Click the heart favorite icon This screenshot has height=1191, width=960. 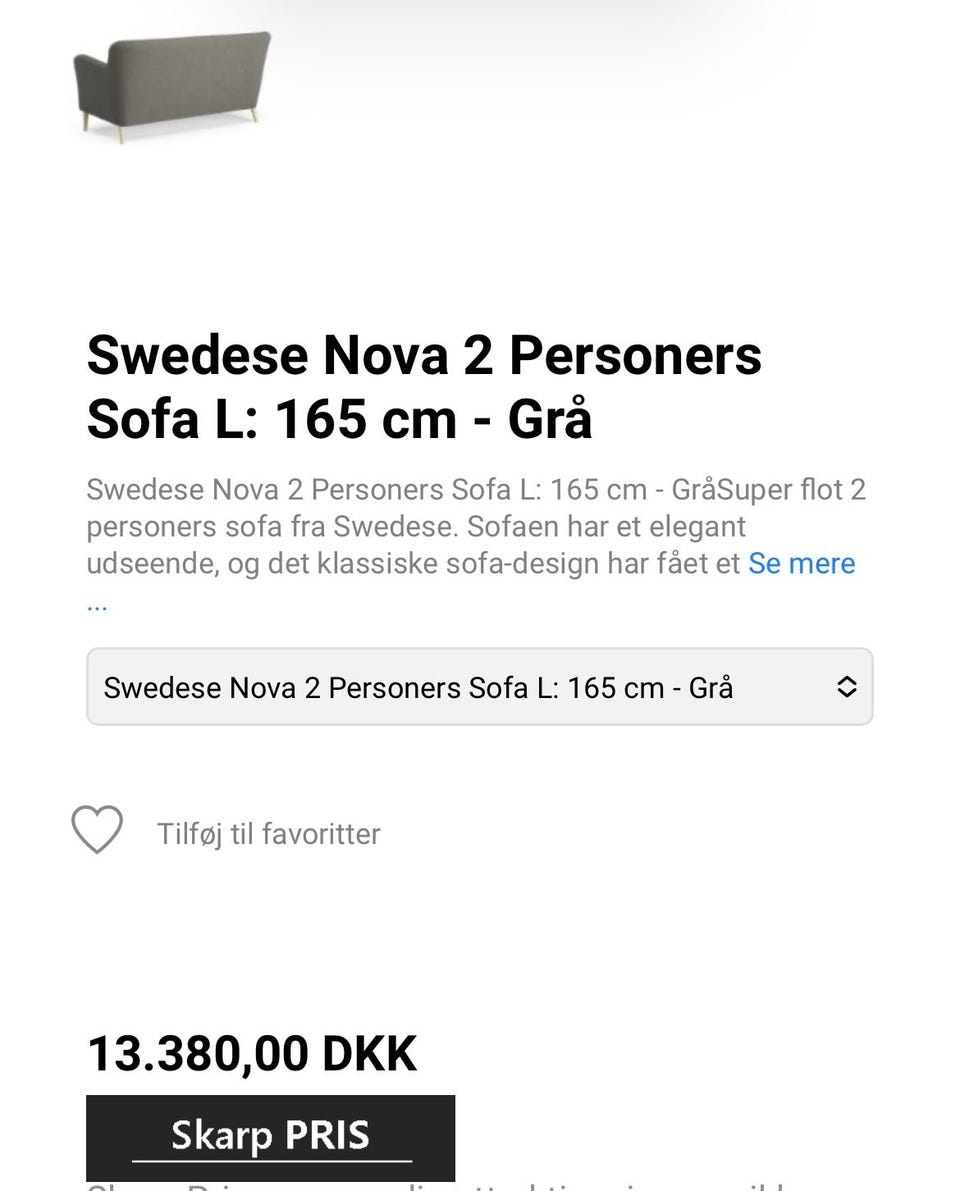[x=97, y=830]
